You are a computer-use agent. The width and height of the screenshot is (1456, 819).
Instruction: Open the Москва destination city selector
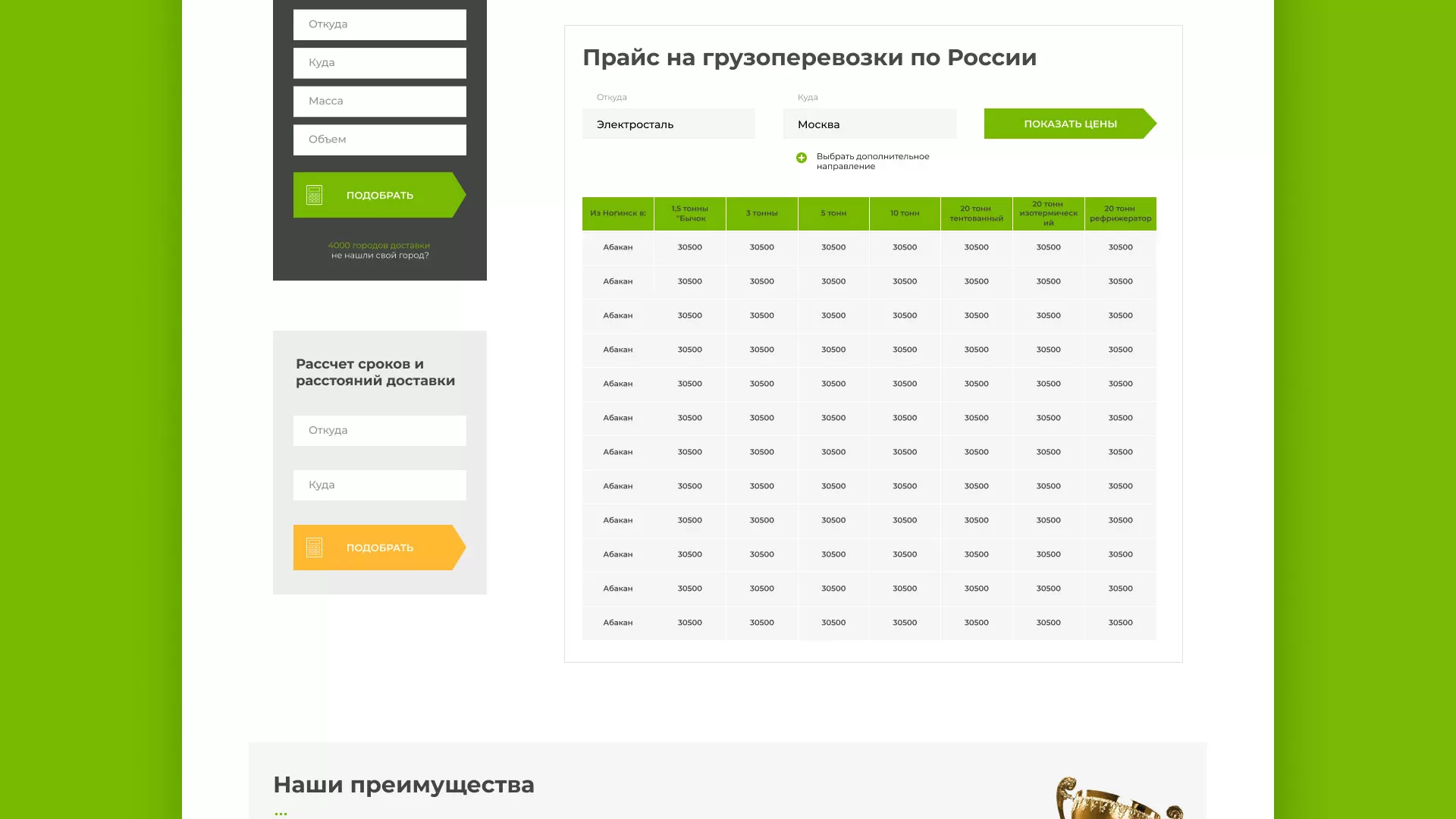(869, 124)
